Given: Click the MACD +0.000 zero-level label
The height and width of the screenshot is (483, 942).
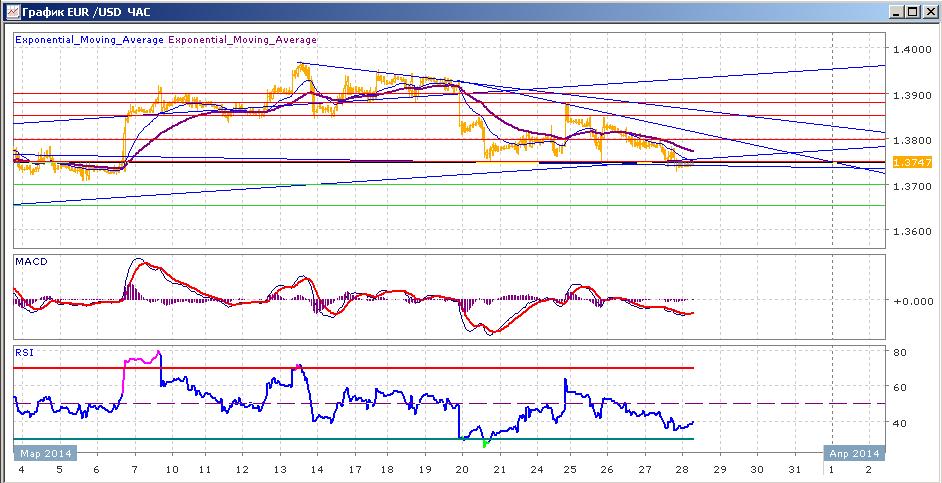Looking at the screenshot, I should 913,300.
